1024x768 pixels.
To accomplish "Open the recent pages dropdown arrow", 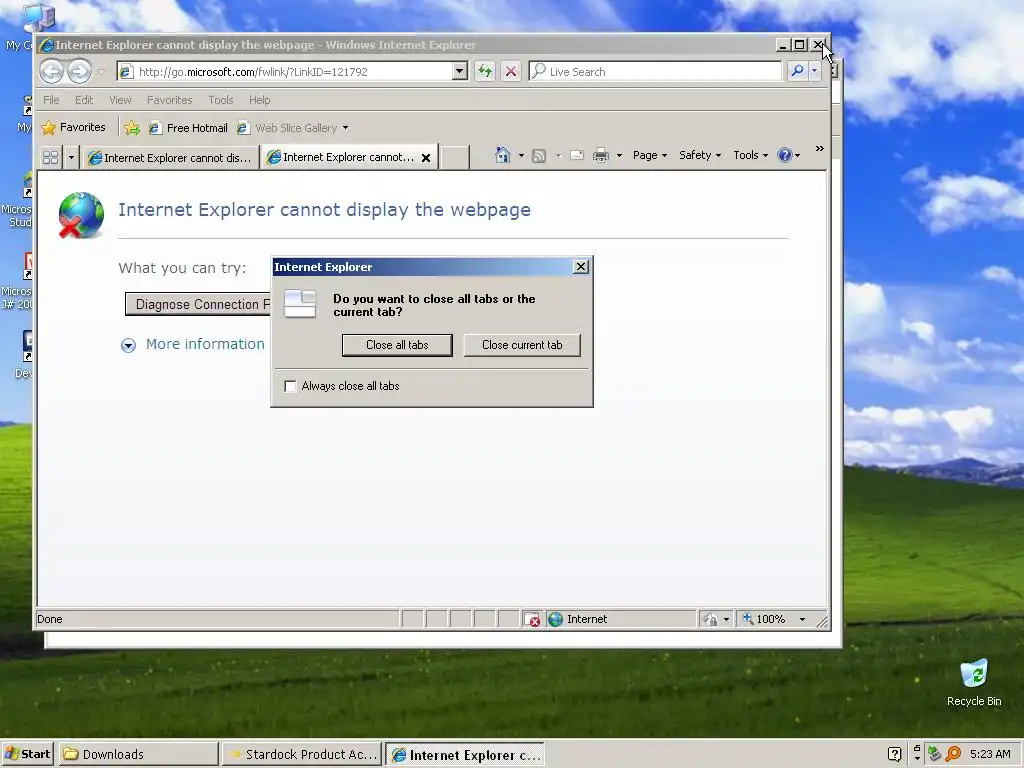I will 101,72.
